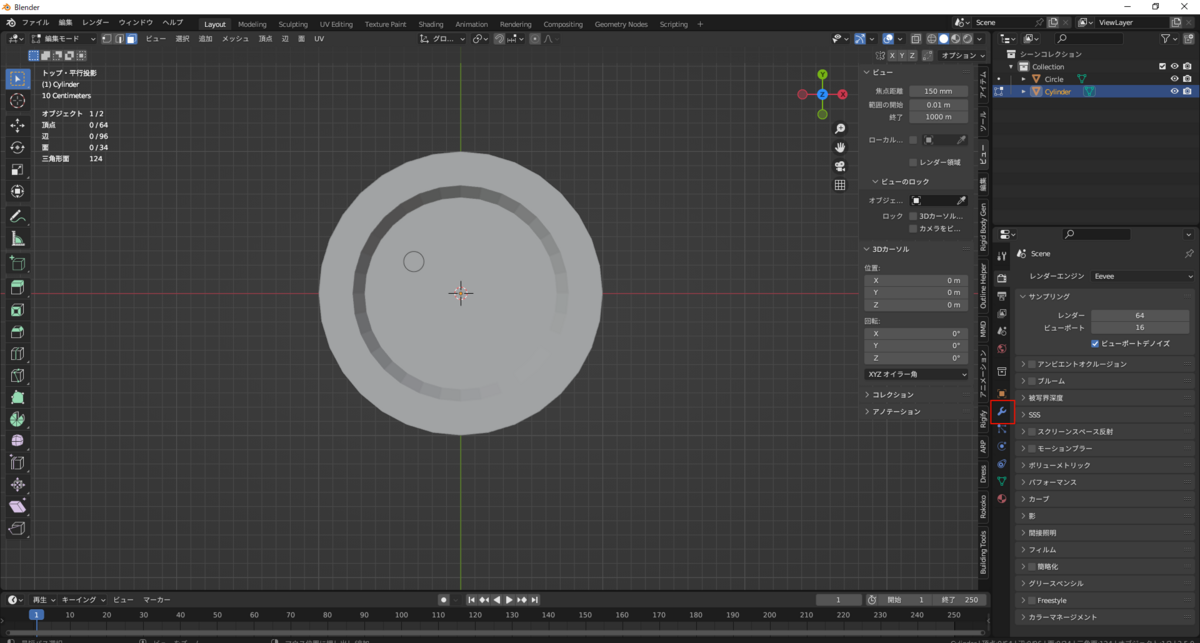Activate the Extrude Region tool
1200x643 pixels.
[x=17, y=287]
